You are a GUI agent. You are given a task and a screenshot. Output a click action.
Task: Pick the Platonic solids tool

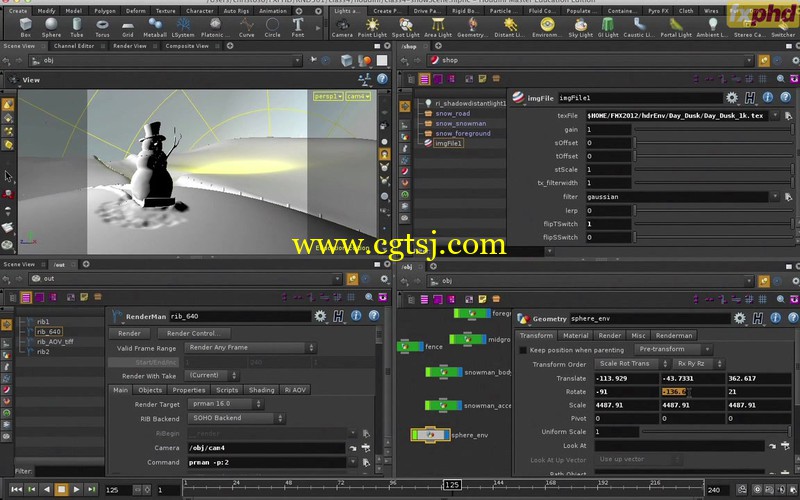[x=215, y=27]
